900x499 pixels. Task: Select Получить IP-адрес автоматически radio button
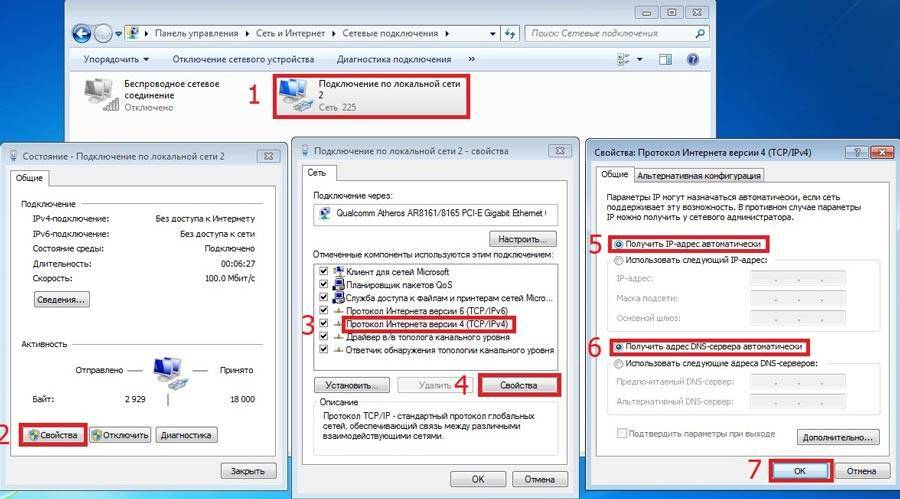[618, 244]
